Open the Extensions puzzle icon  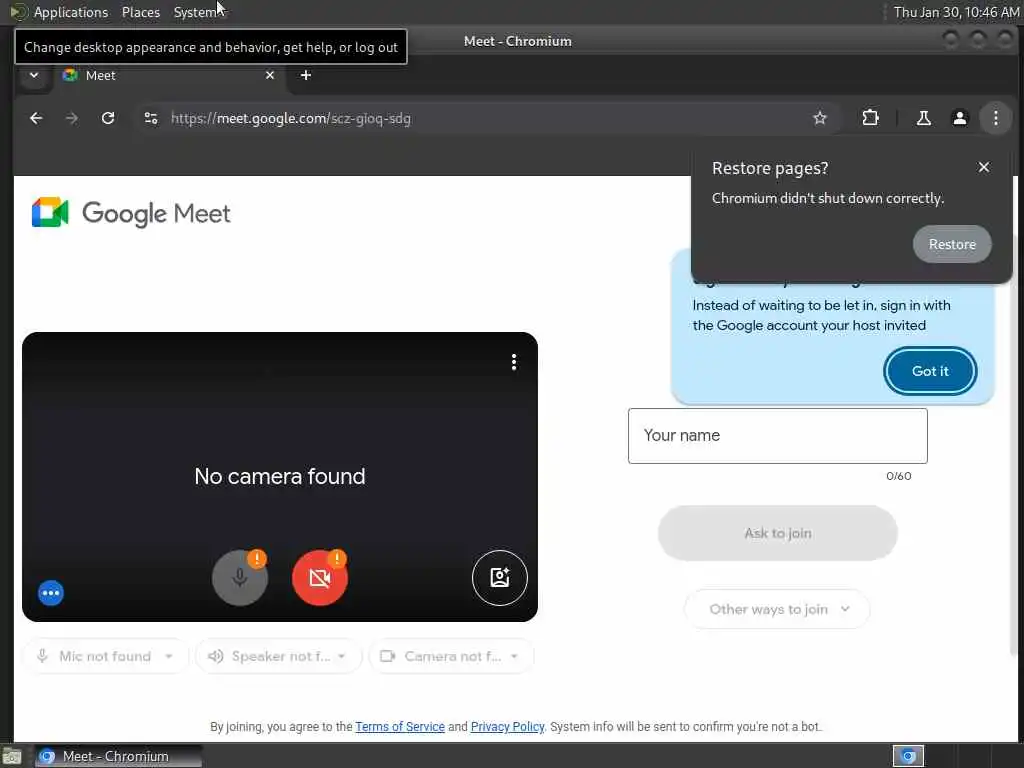coord(871,118)
